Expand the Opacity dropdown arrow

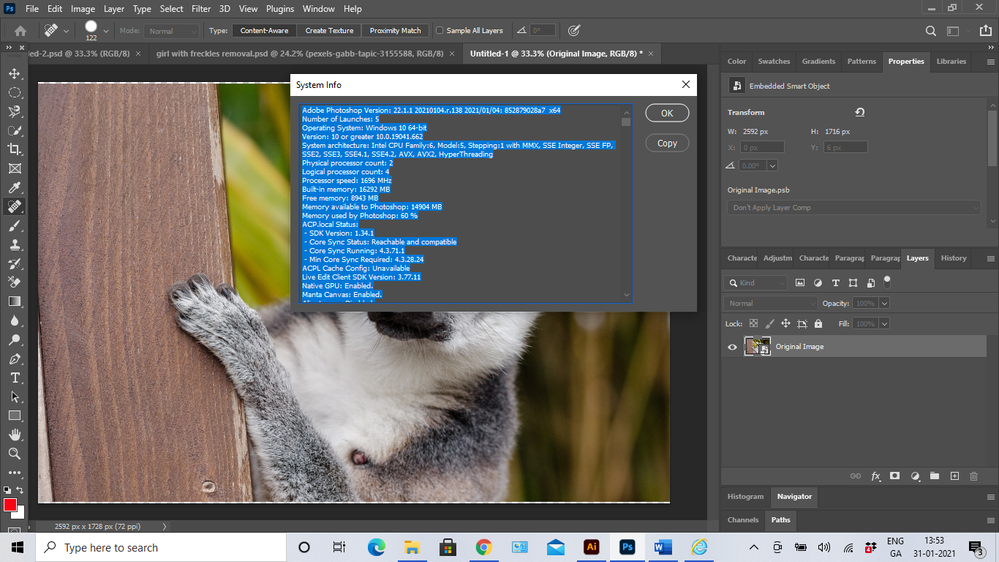click(x=884, y=303)
